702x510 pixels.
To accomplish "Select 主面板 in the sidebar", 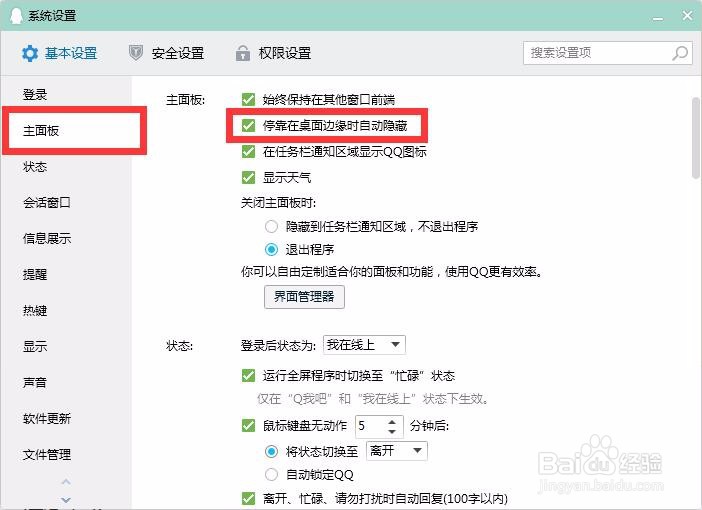I will pos(41,131).
